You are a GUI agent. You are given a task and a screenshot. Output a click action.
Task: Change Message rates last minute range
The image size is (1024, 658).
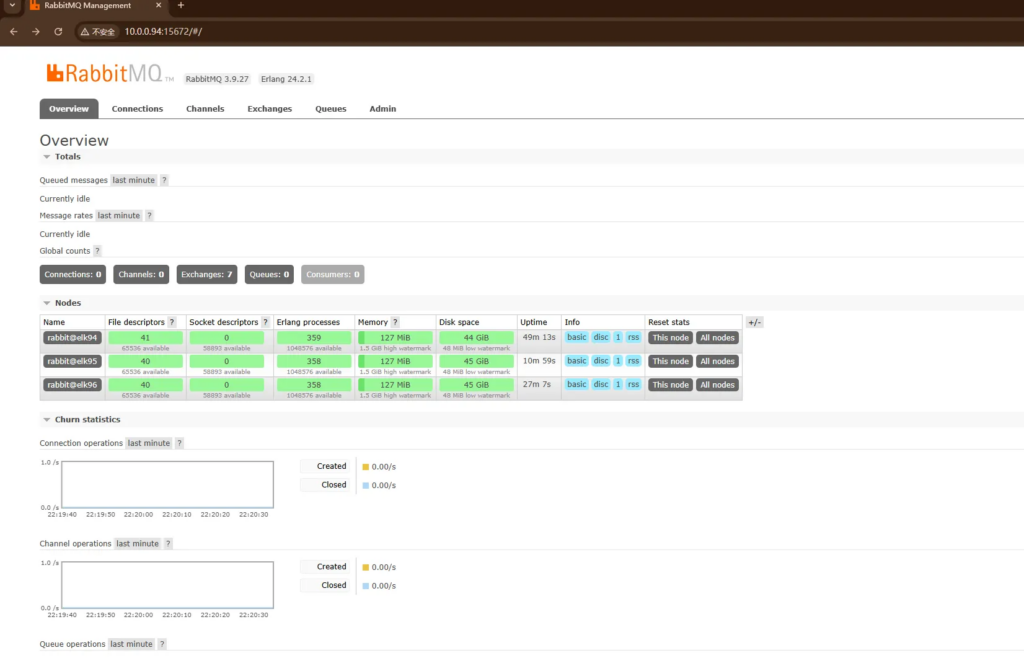click(119, 215)
